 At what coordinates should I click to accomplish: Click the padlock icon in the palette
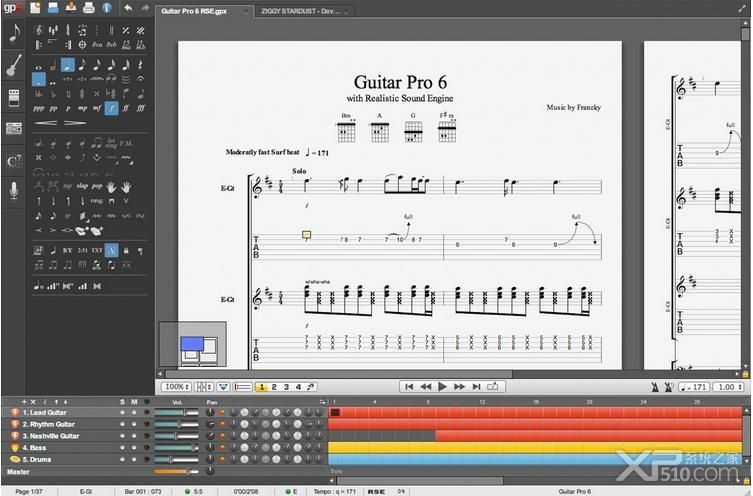click(x=126, y=250)
